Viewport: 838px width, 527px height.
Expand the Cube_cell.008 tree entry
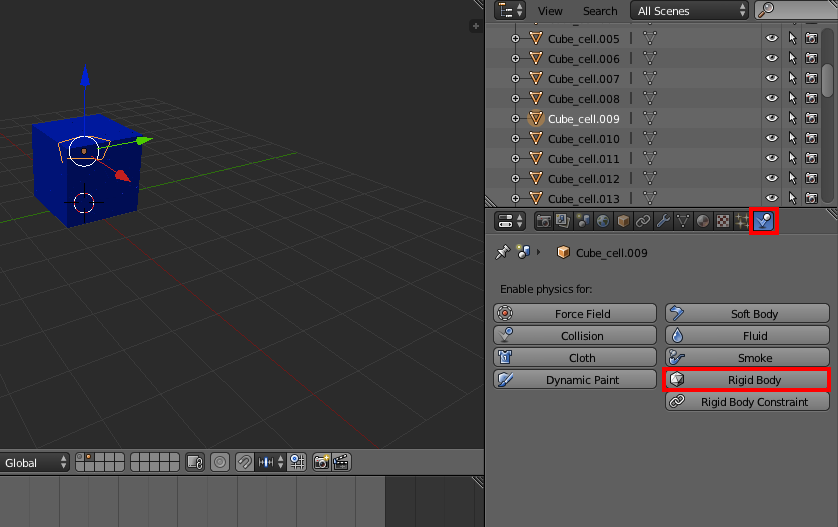point(515,98)
